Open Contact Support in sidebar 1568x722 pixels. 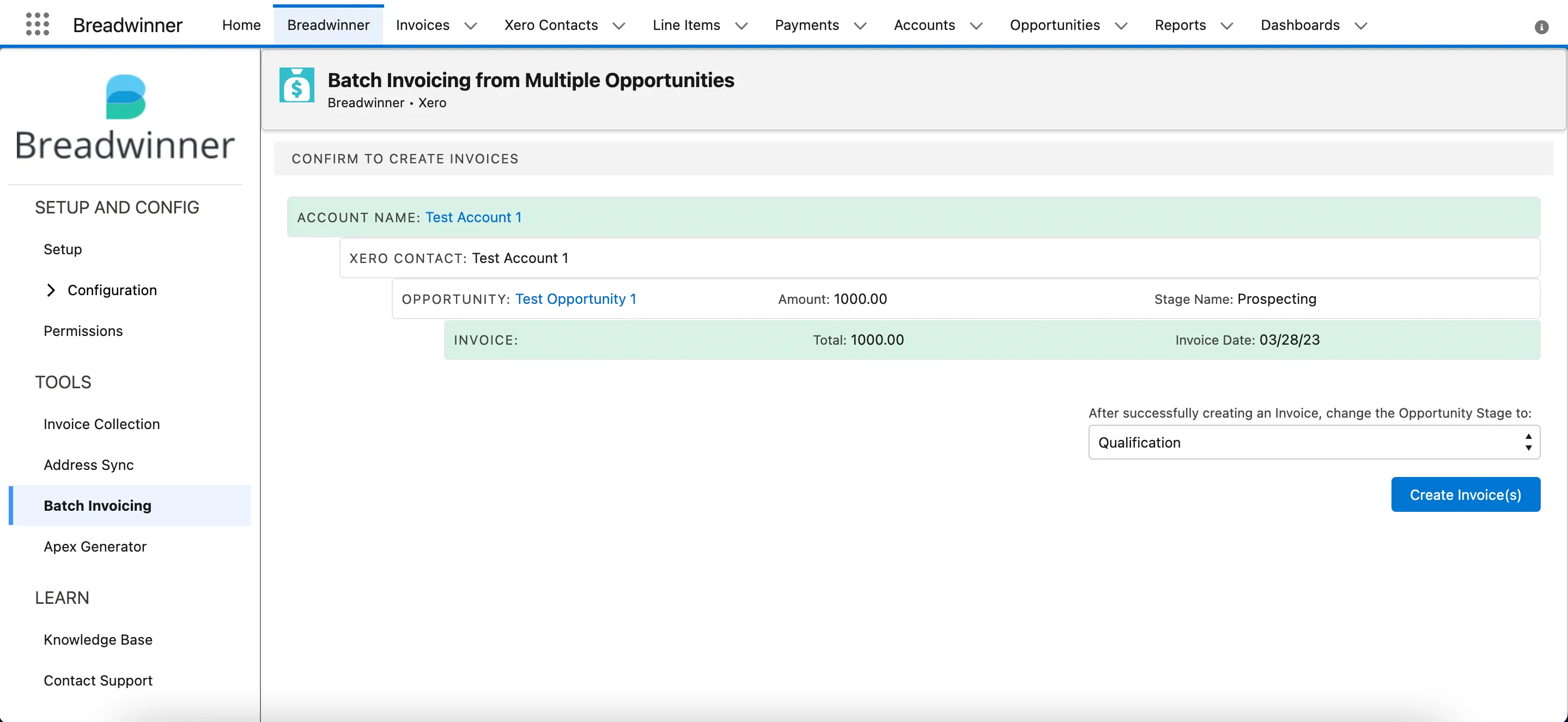pos(98,680)
